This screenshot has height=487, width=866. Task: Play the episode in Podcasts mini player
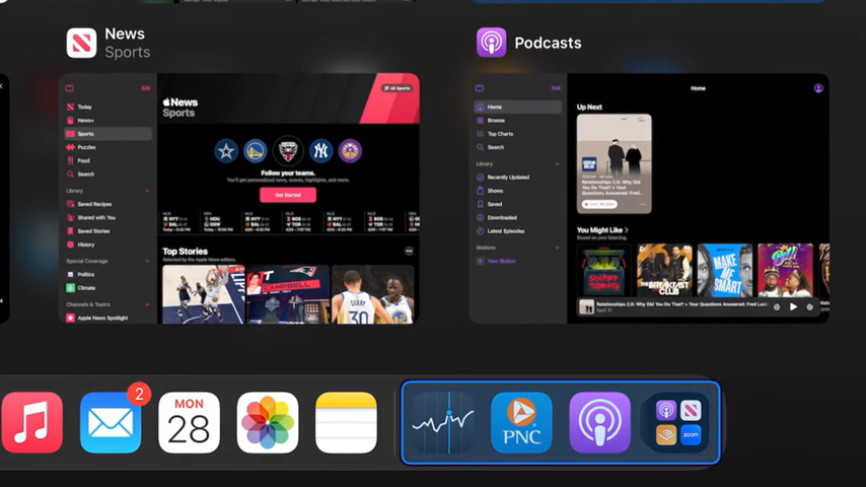793,307
